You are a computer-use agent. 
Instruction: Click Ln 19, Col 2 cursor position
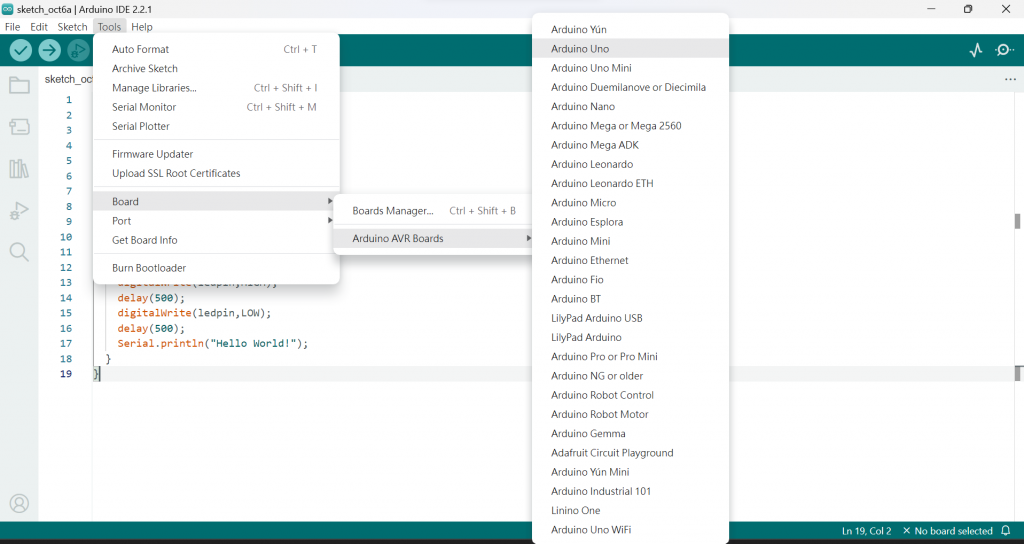tap(866, 531)
